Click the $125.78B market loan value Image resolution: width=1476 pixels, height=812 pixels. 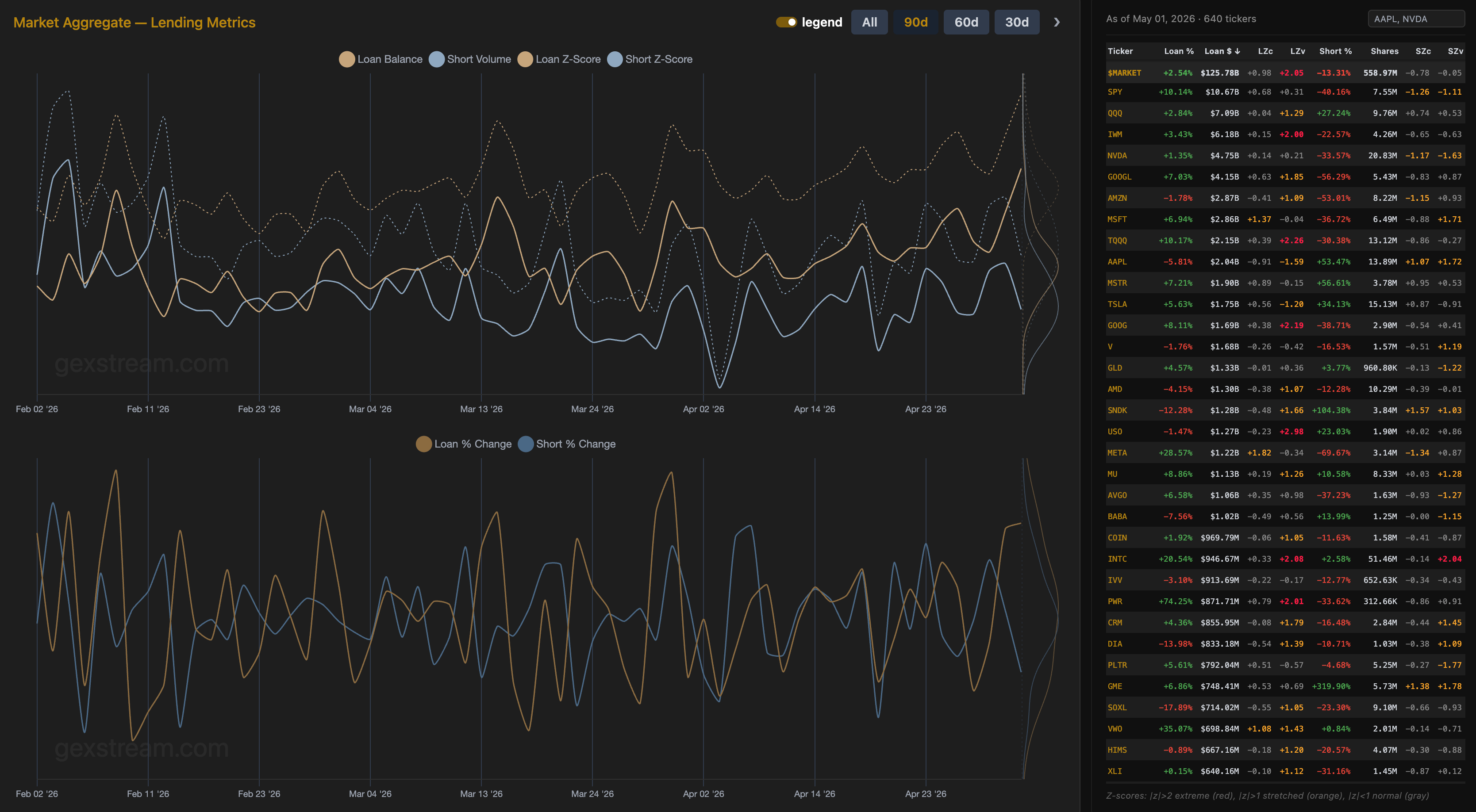[x=1219, y=73]
